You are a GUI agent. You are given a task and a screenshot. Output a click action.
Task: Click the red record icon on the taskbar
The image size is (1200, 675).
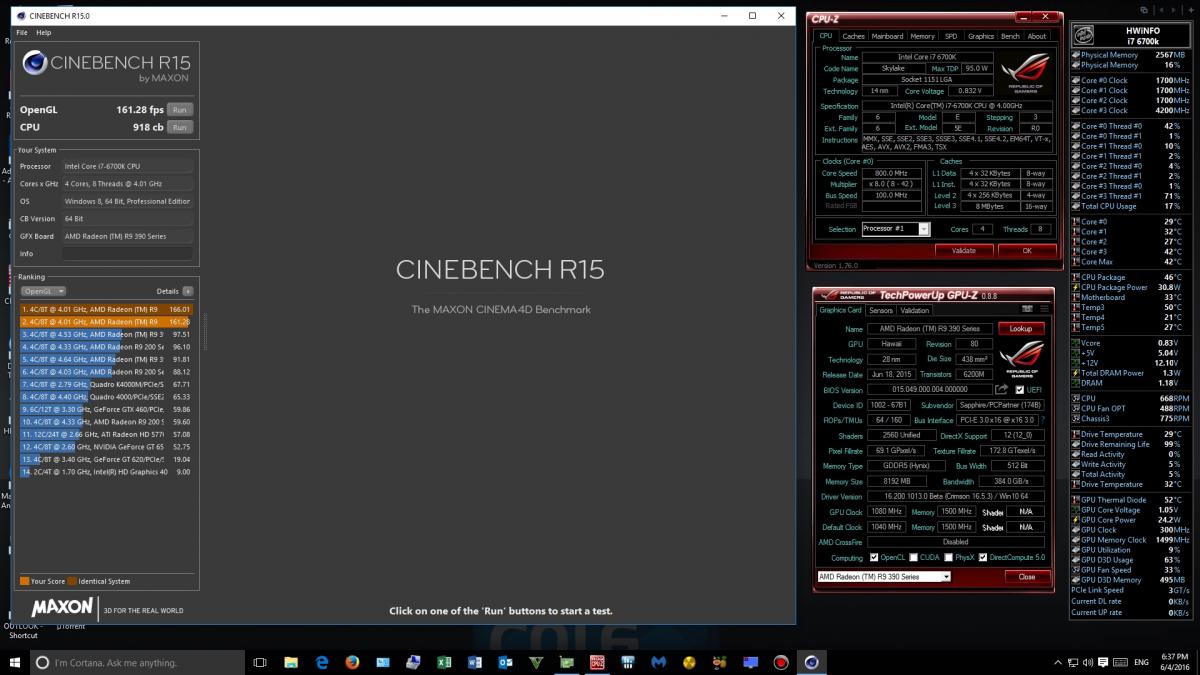(781, 662)
